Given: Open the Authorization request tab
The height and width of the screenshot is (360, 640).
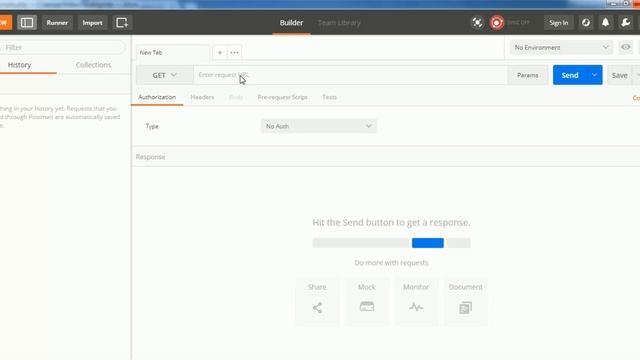Looking at the screenshot, I should 157,97.
